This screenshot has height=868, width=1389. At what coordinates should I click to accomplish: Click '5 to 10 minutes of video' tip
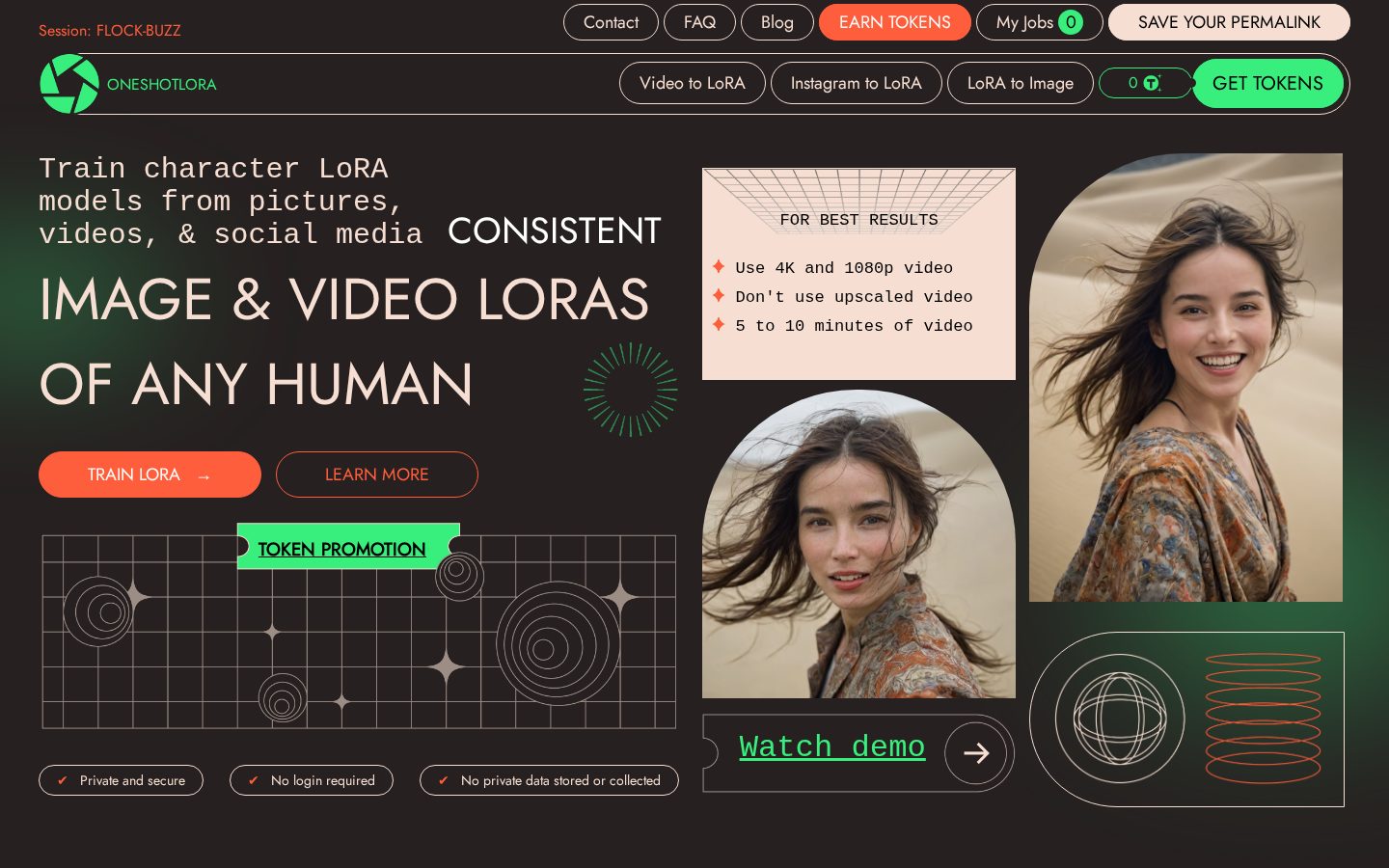pyautogui.click(x=853, y=326)
